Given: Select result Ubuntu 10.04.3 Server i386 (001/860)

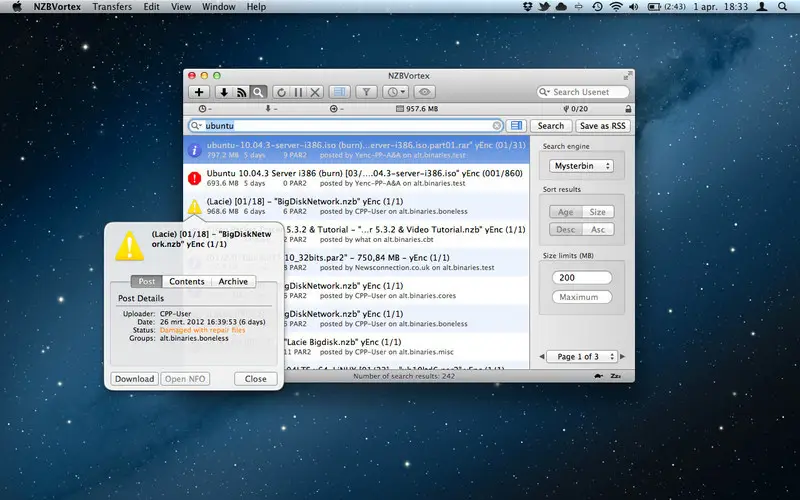Looking at the screenshot, I should [356, 178].
